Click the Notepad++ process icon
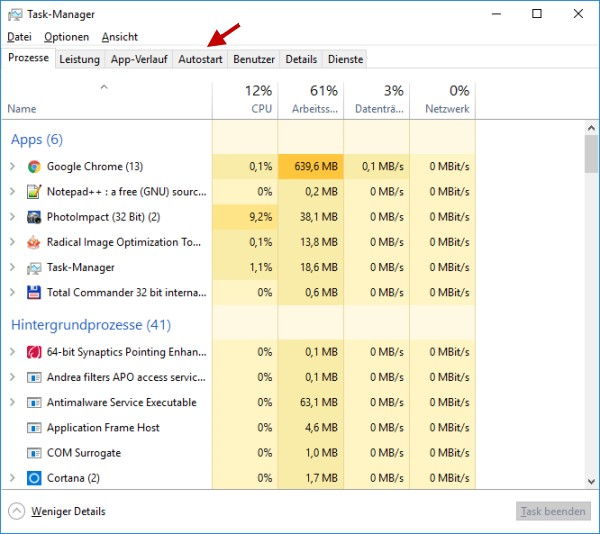This screenshot has height=534, width=600. click(34, 192)
